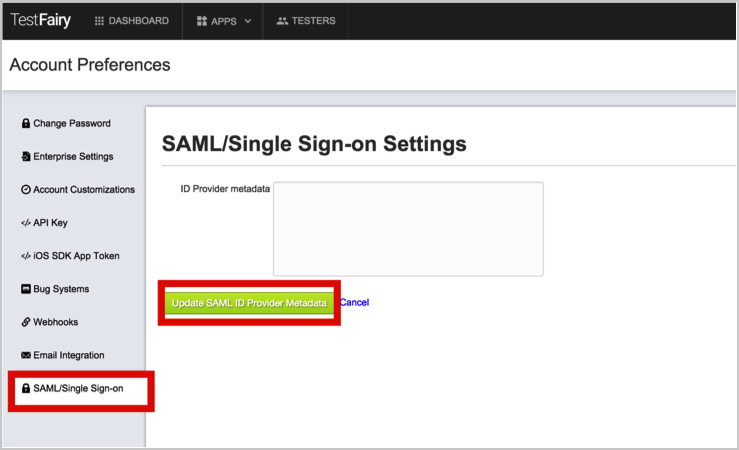Expand the Apps dropdown arrow
739x450 pixels.
click(246, 21)
